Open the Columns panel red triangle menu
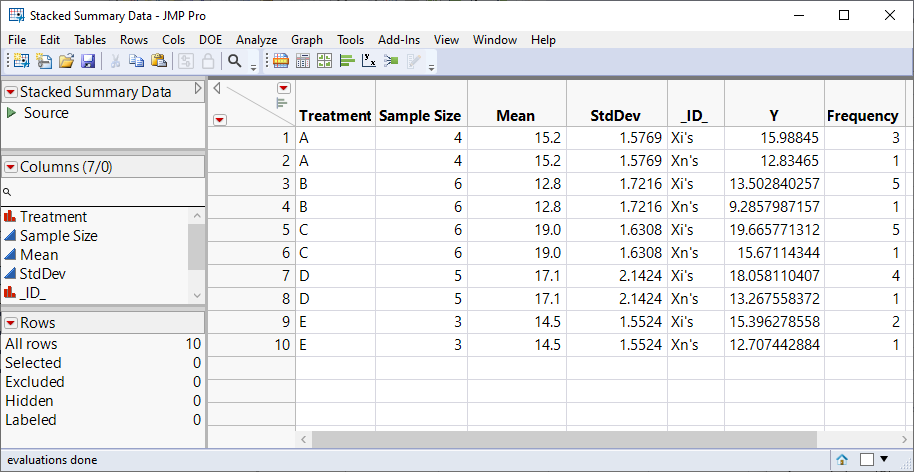 11,167
